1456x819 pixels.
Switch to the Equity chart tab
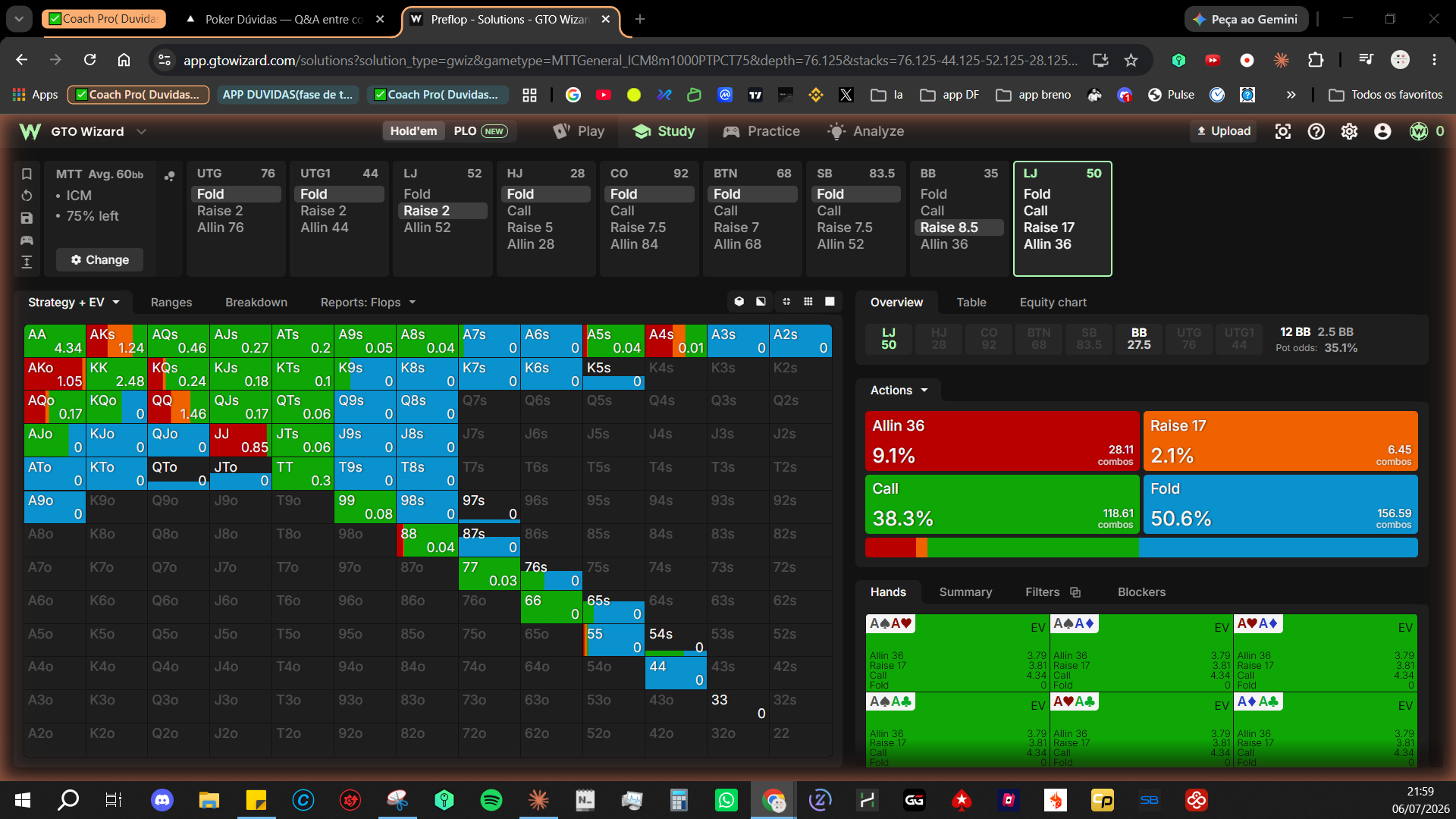pyautogui.click(x=1053, y=303)
